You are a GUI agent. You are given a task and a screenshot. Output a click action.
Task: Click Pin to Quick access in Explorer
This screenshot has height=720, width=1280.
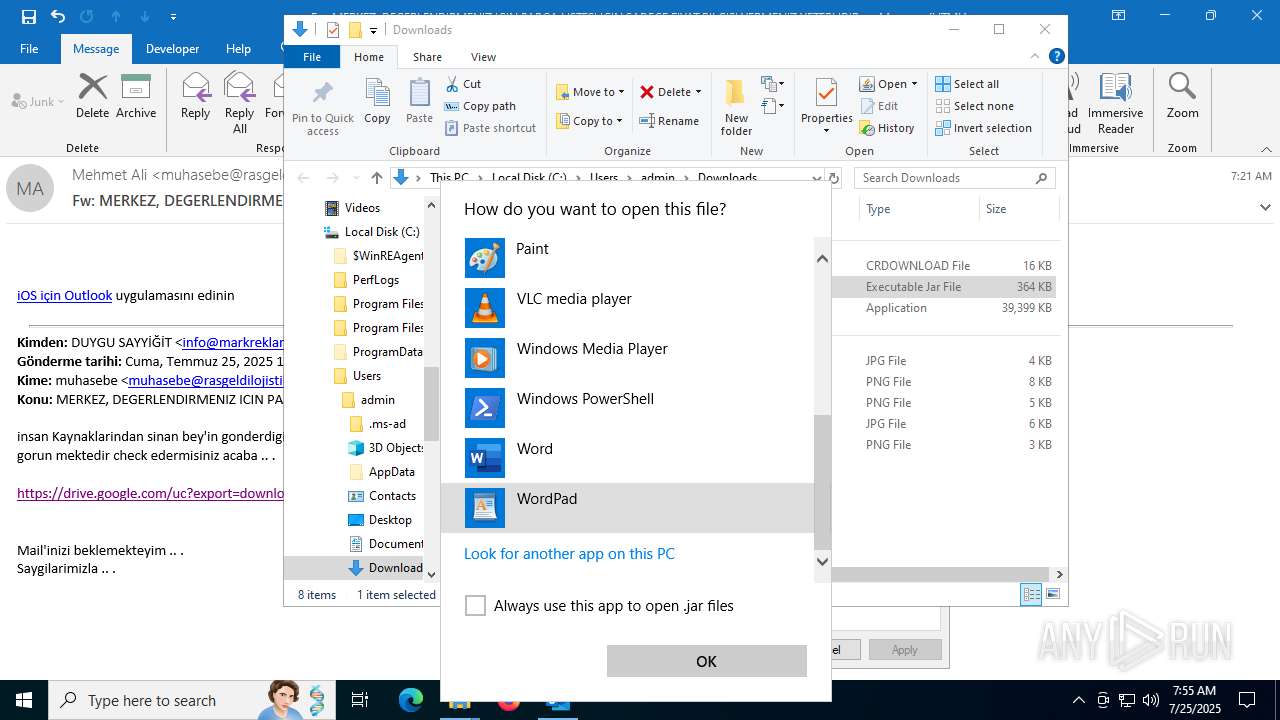coord(323,108)
